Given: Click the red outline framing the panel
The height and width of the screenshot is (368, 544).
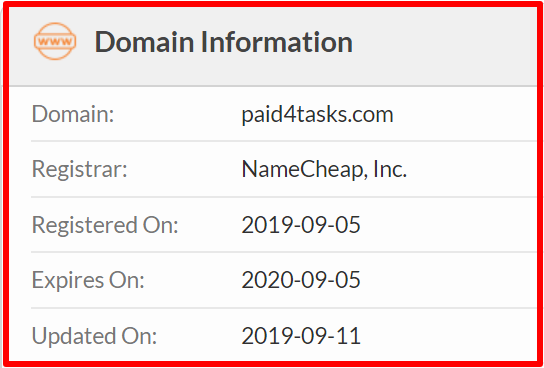Looking at the screenshot, I should 272,4.
